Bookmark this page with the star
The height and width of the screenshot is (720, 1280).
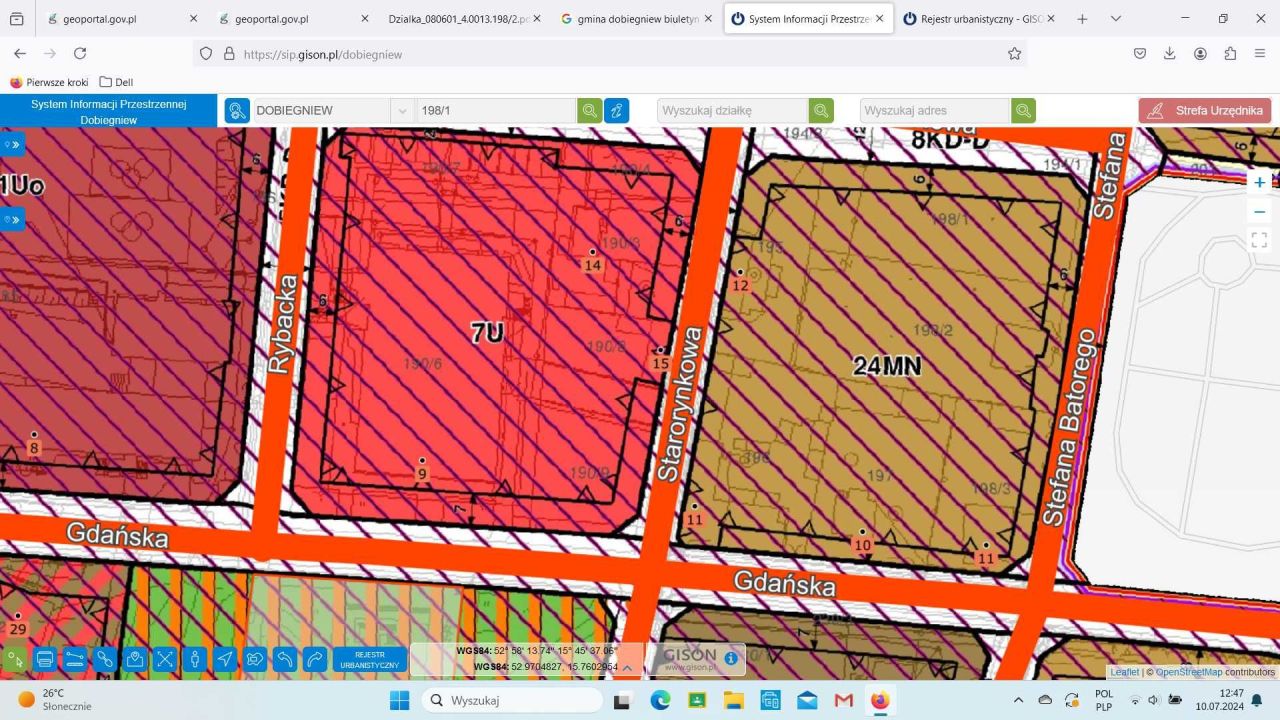(1014, 54)
